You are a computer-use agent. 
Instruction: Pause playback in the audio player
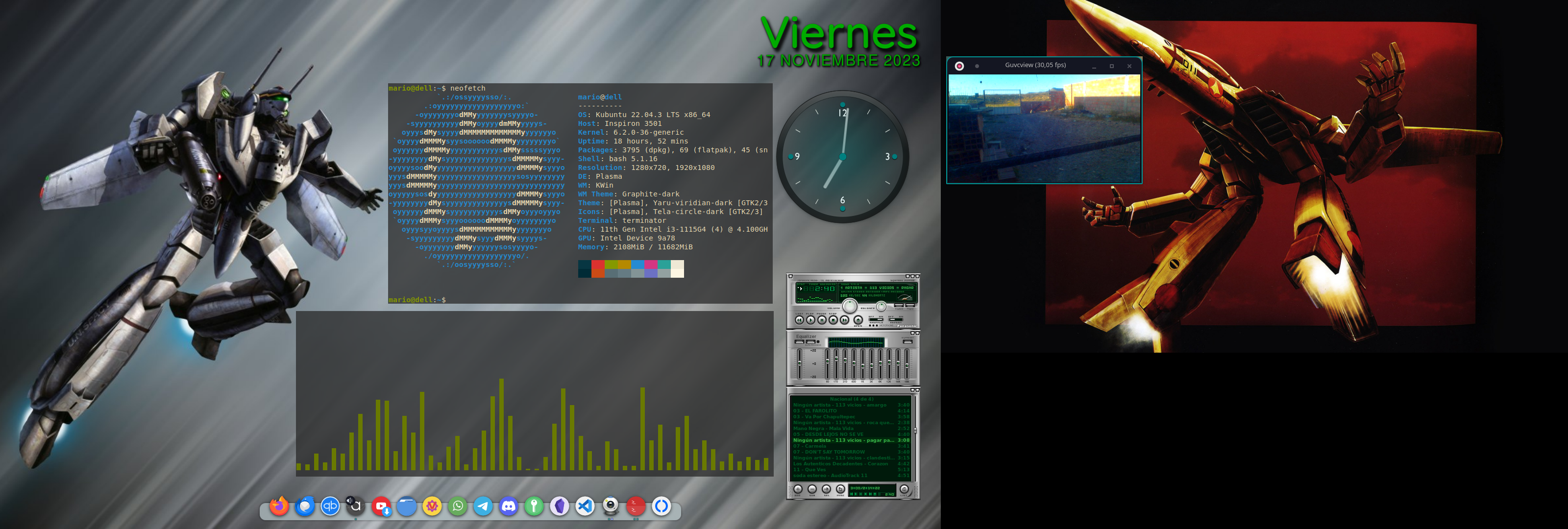822,320
